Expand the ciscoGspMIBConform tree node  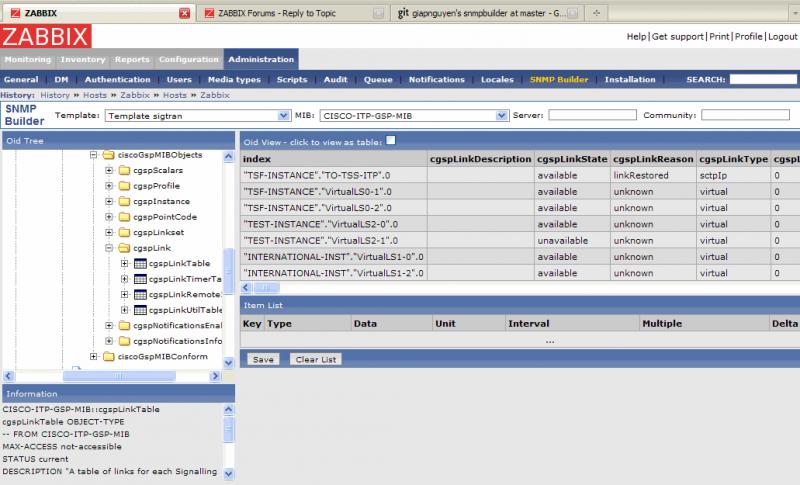(93, 356)
